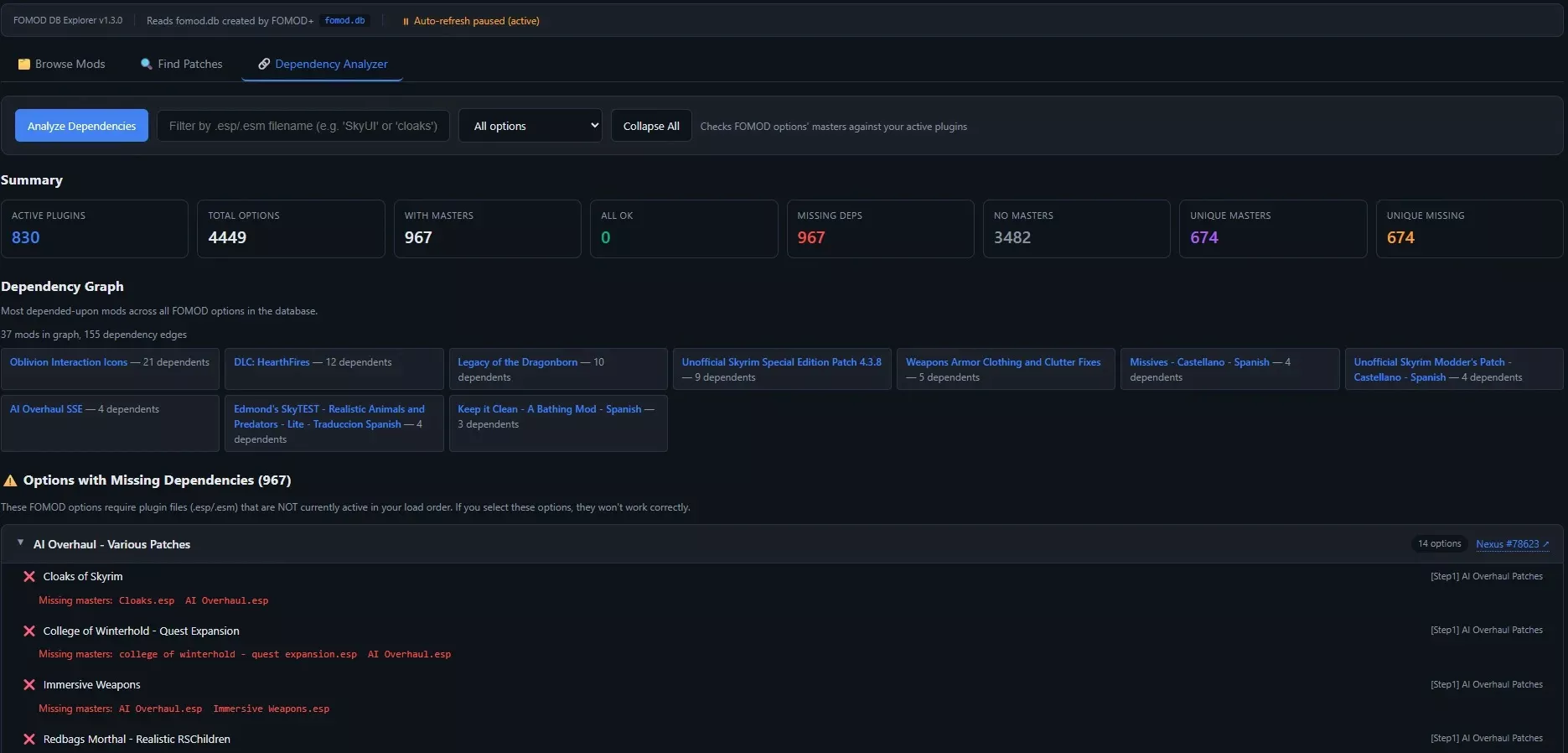1568x753 pixels.
Task: Click the red X beside College of Winterhold
Action: pyautogui.click(x=29, y=631)
